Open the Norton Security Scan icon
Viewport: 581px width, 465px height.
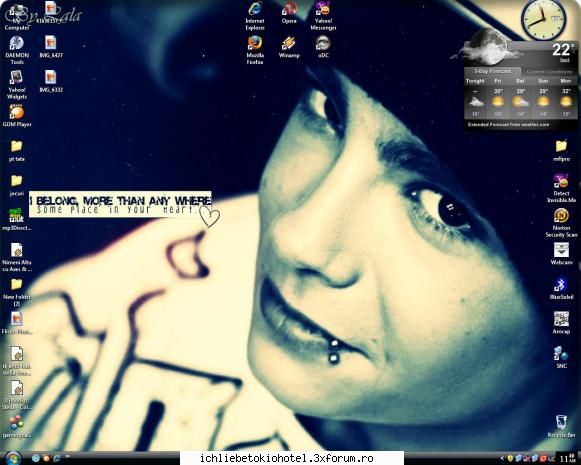(x=561, y=223)
